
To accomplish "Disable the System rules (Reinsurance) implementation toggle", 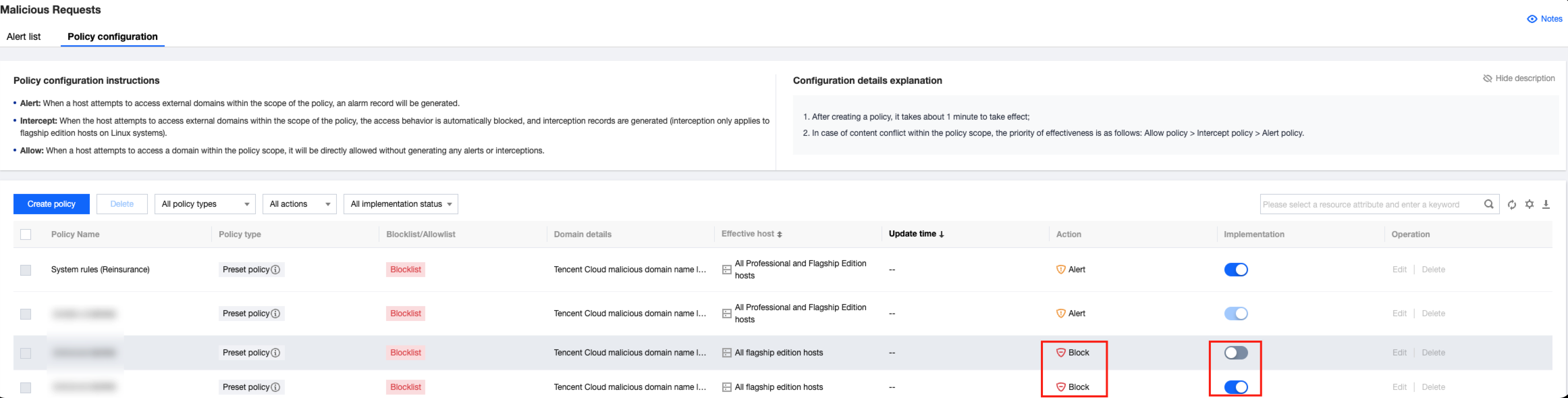I will click(x=1236, y=270).
